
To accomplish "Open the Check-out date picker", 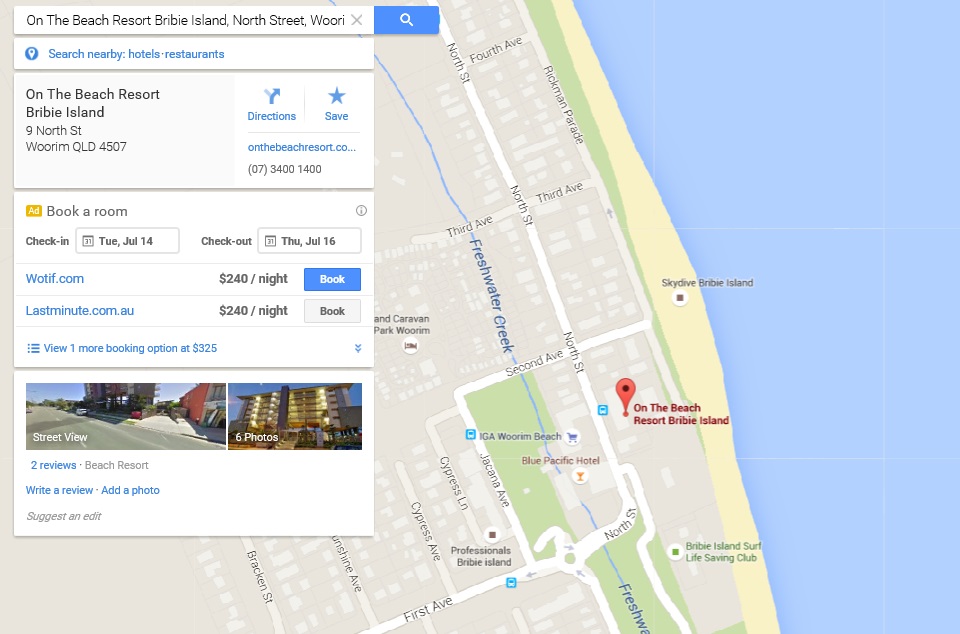I will pos(309,241).
